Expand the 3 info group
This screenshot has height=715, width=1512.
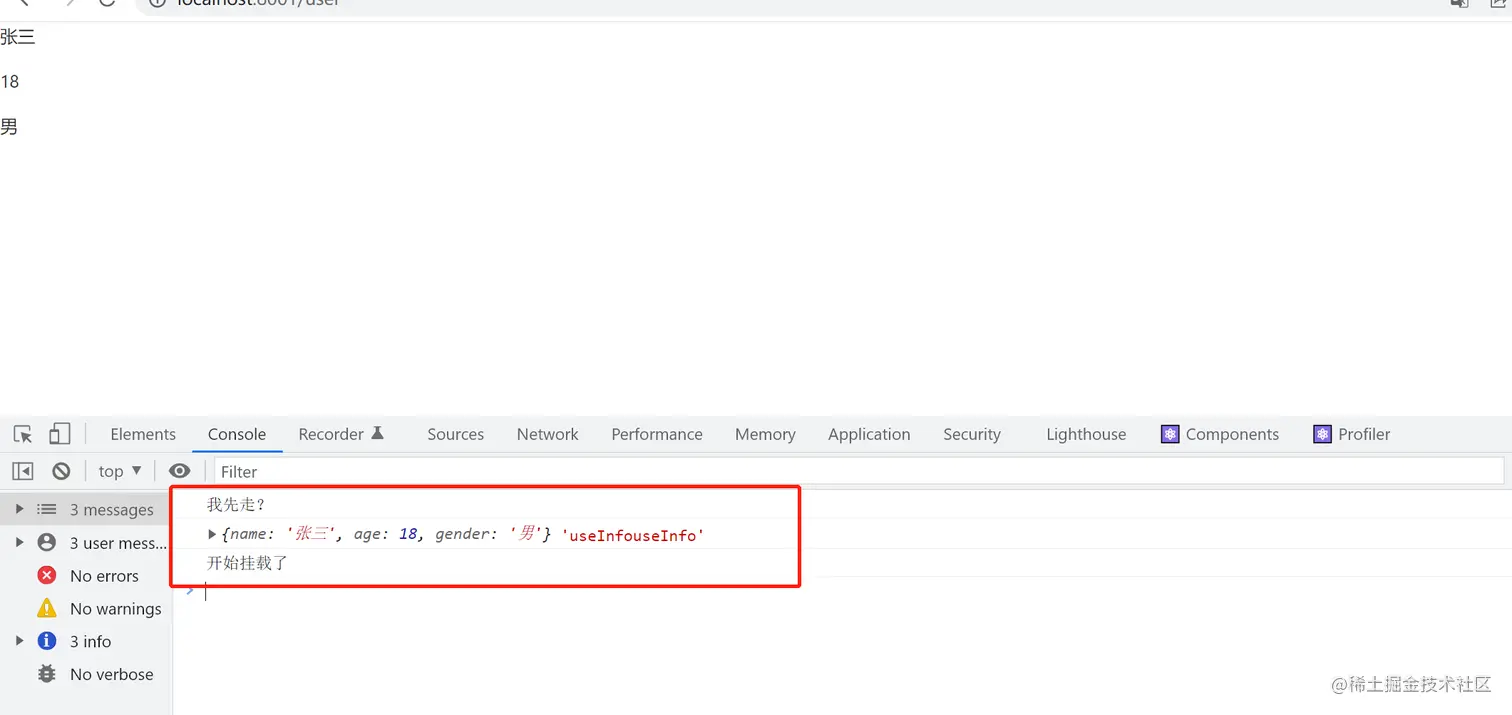[19, 641]
